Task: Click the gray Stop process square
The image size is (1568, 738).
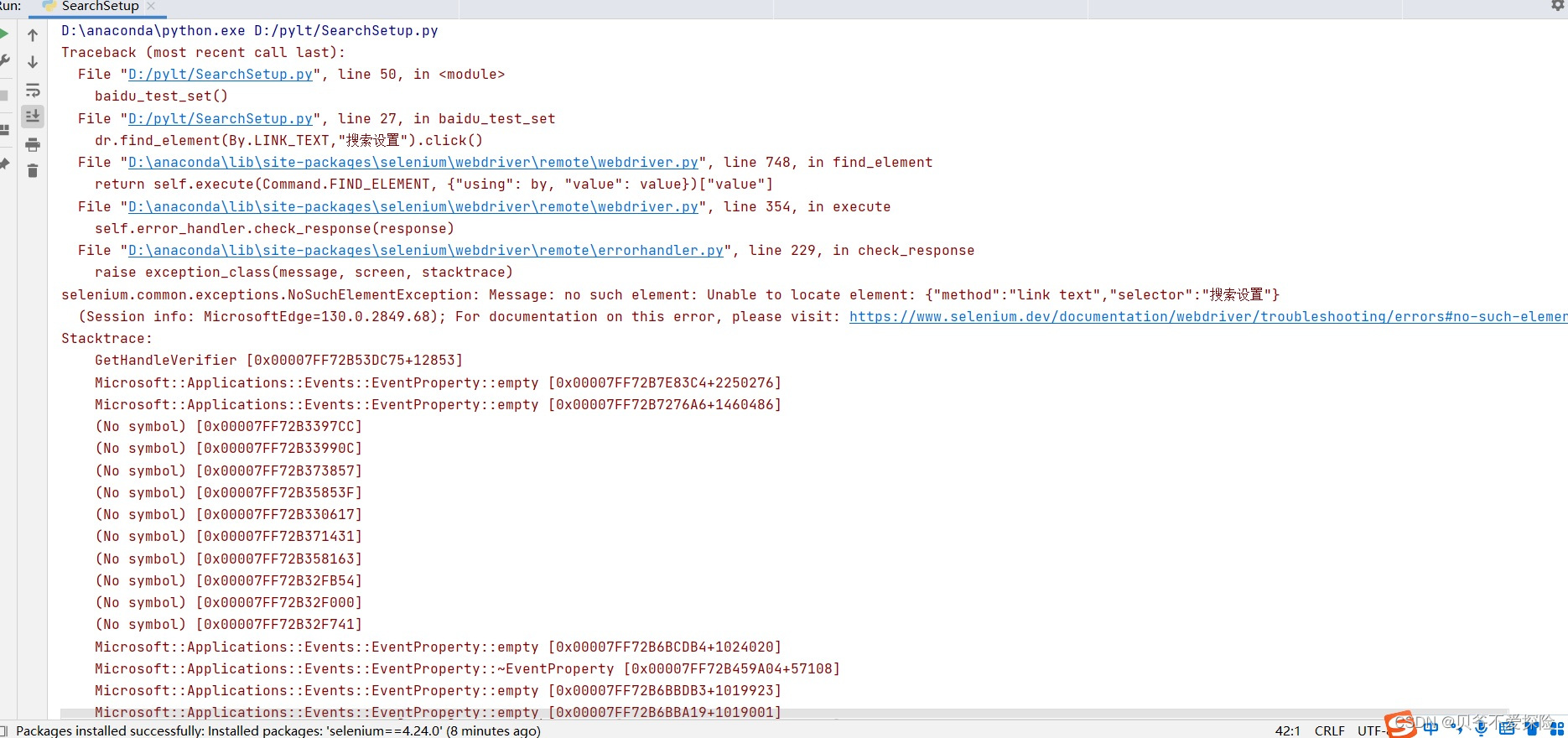Action: click(x=4, y=96)
